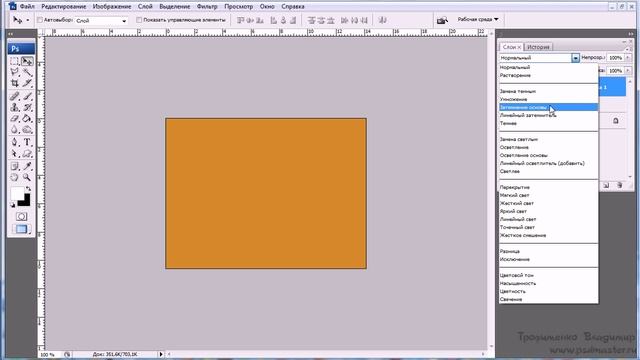This screenshot has width=640, height=360.
Task: Open the Редактирование menu
Action: click(x=64, y=7)
